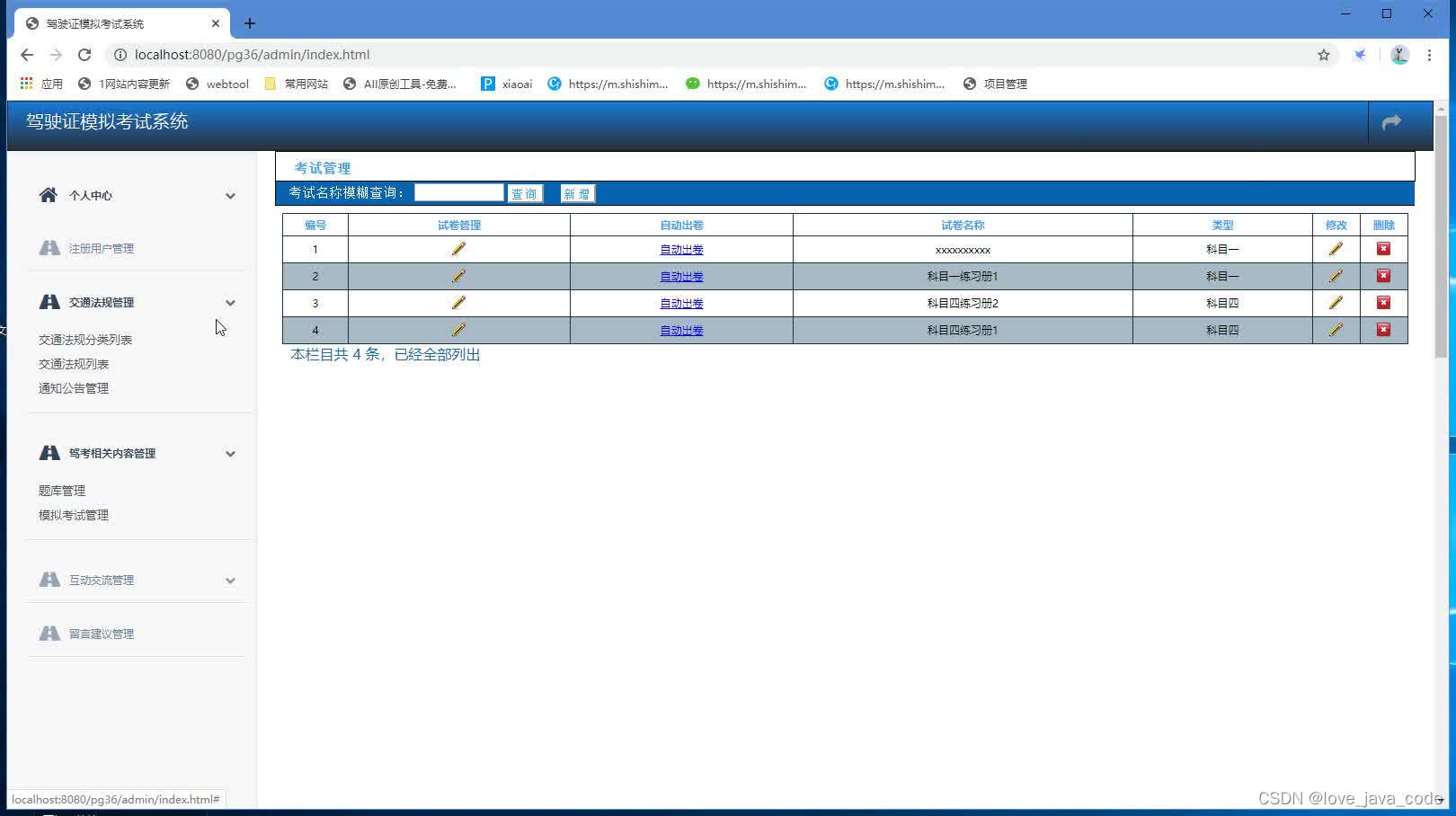Edit the 科目四练习册2 exam entry

tap(1336, 303)
